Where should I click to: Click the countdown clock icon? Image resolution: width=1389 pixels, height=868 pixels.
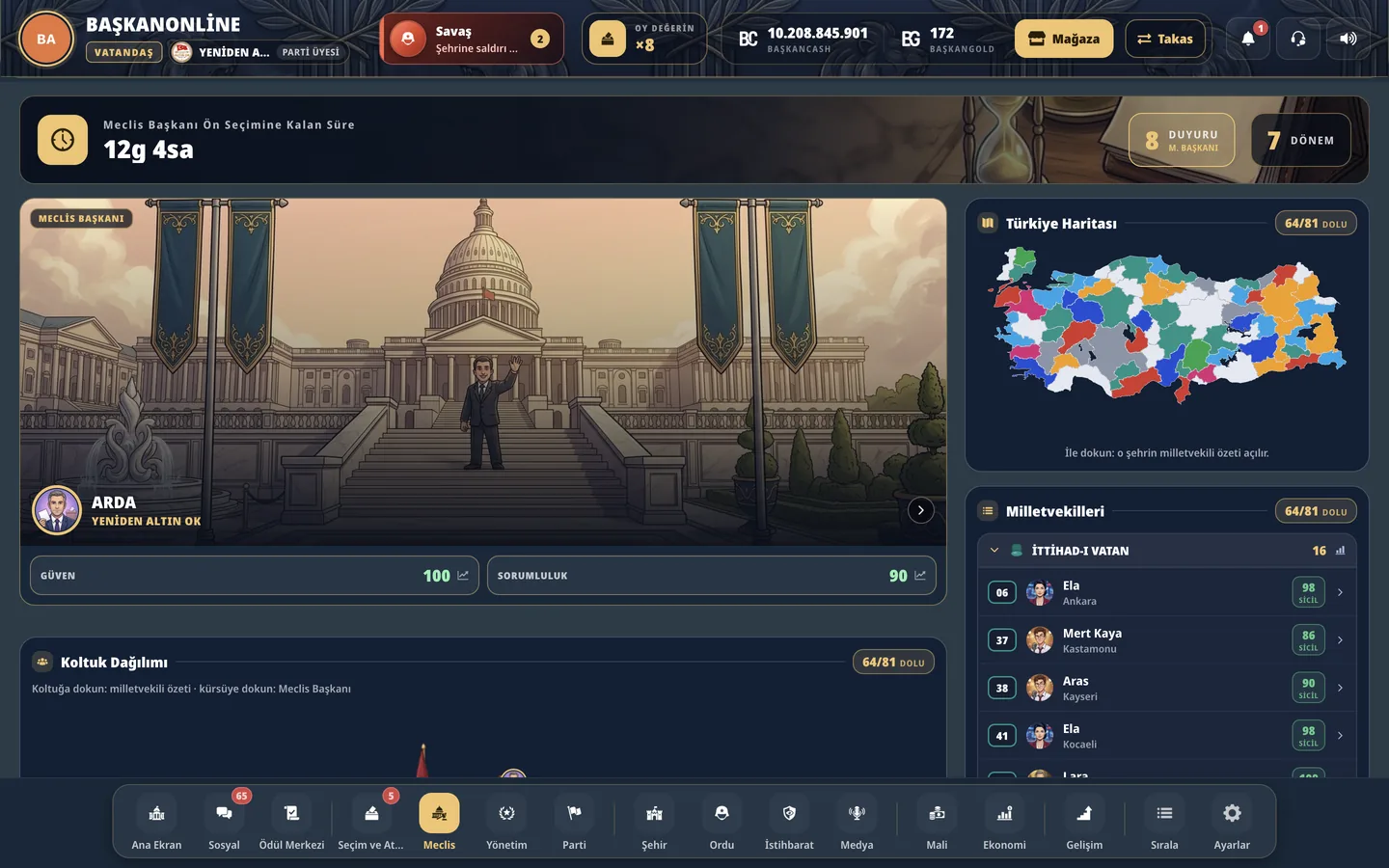(x=63, y=140)
